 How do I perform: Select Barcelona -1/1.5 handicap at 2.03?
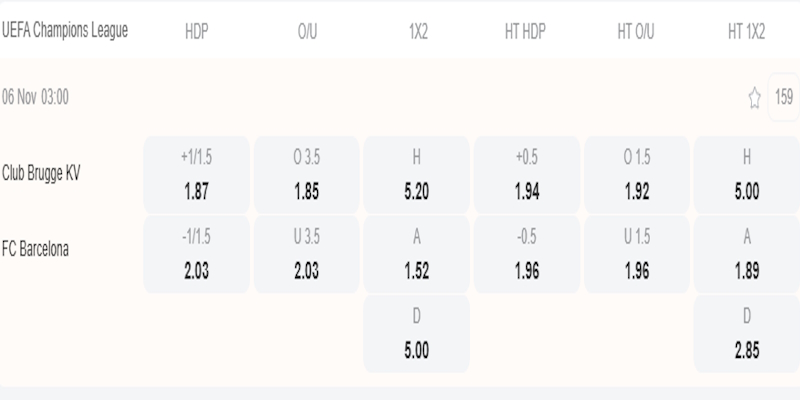click(x=197, y=254)
